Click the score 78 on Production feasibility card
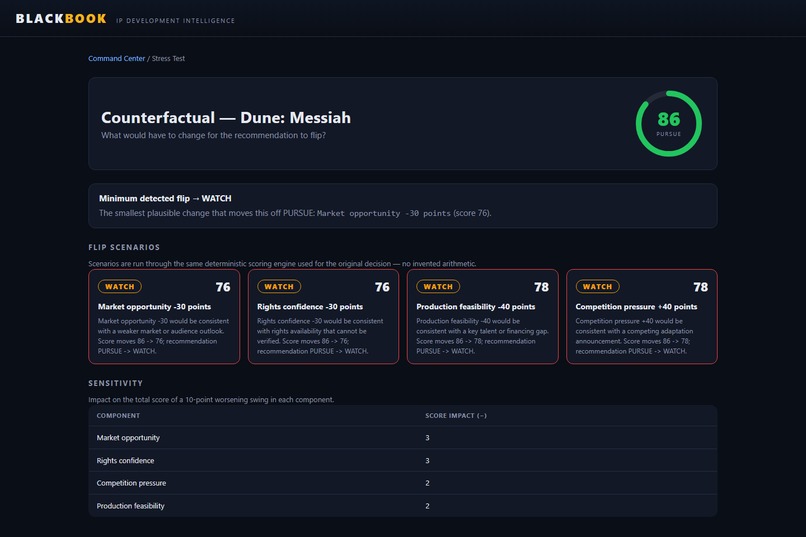 click(x=541, y=287)
